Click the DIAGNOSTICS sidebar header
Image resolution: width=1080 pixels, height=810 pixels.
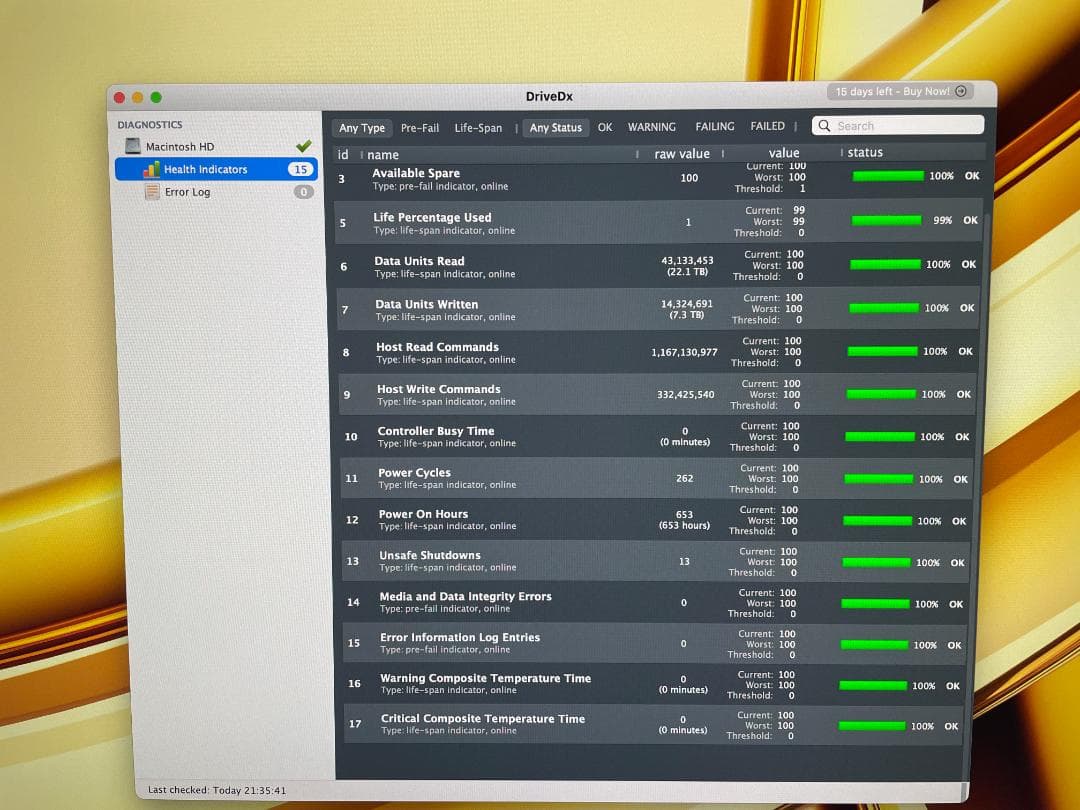pos(150,125)
